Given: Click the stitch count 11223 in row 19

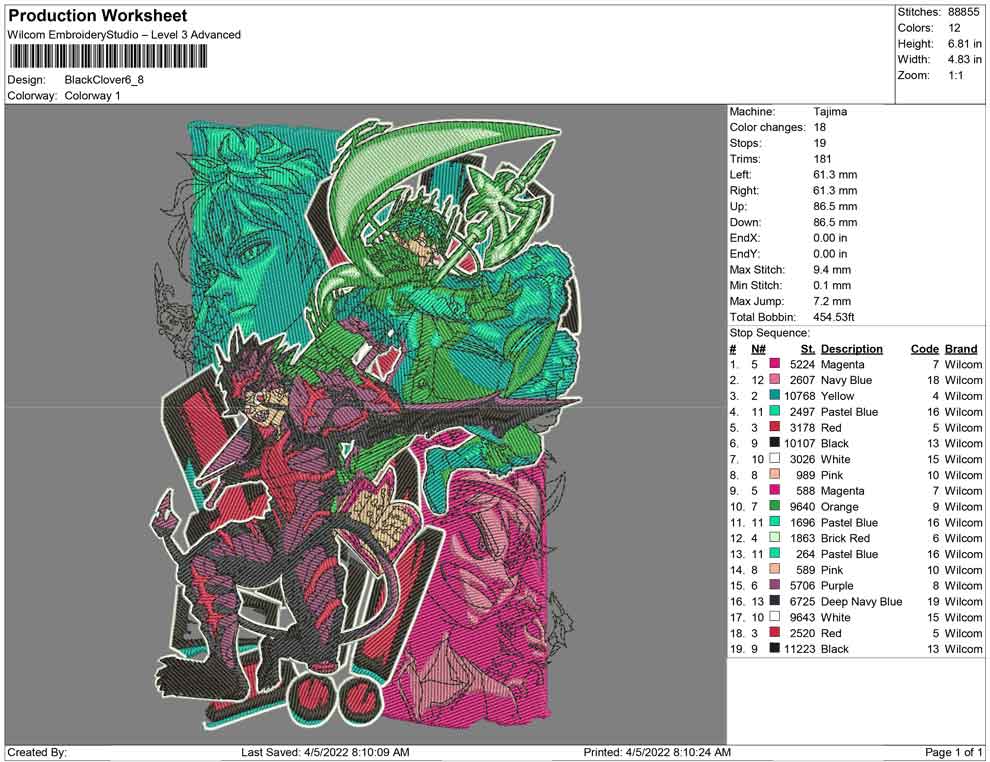Looking at the screenshot, I should 799,649.
